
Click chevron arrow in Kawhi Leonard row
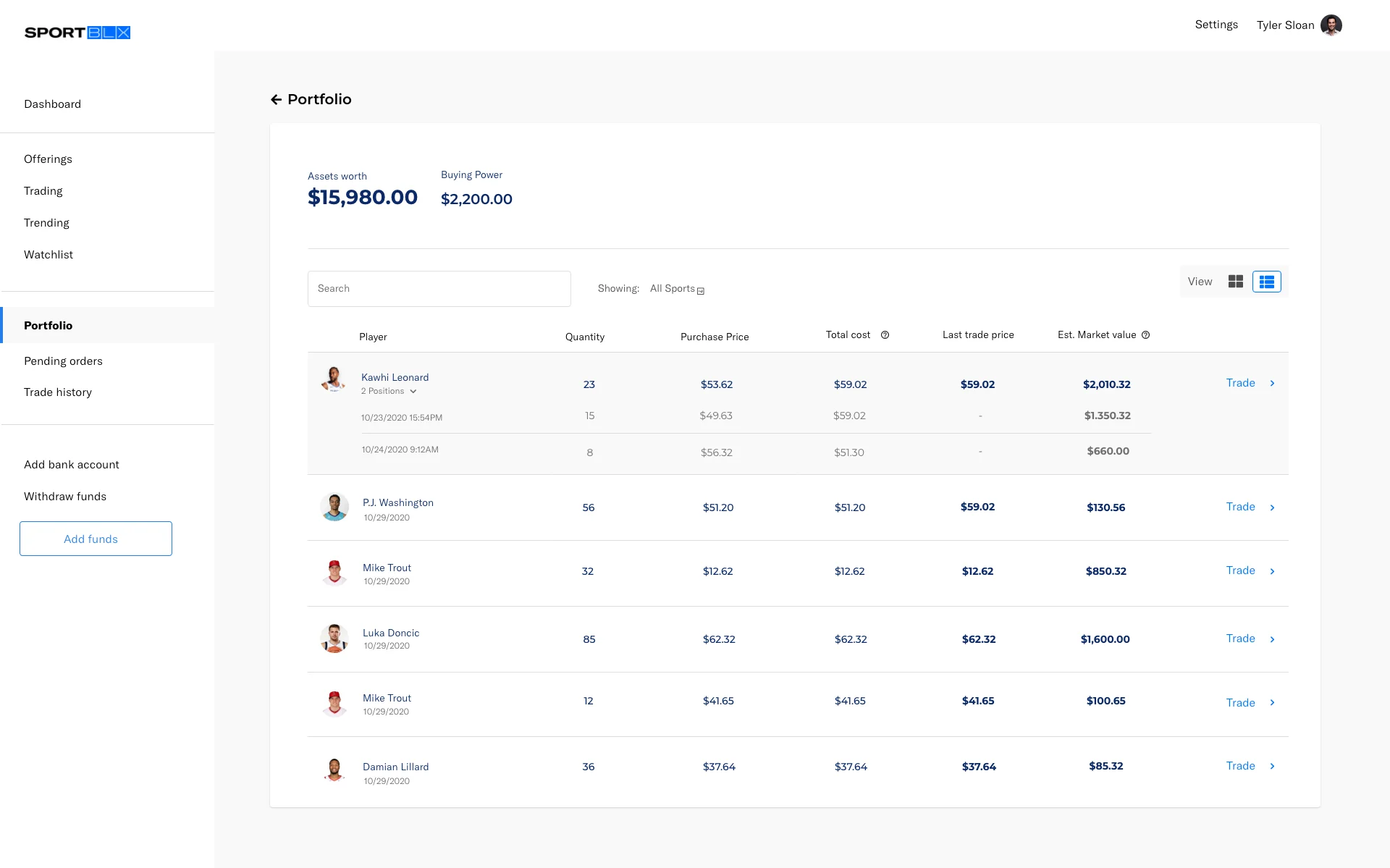tap(1272, 383)
